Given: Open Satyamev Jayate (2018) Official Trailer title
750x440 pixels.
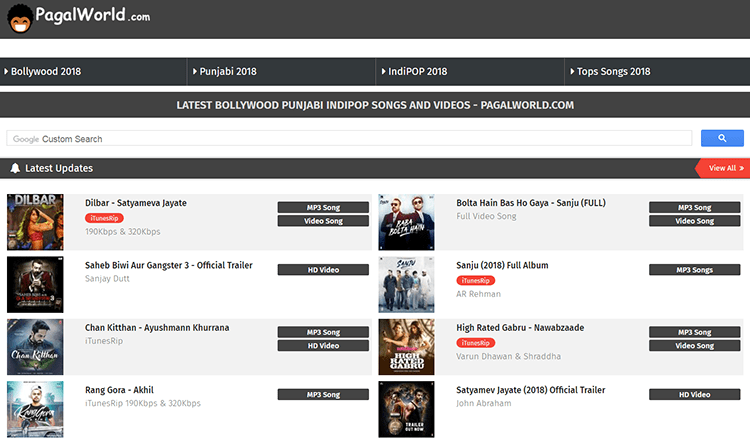Looking at the screenshot, I should (530, 390).
